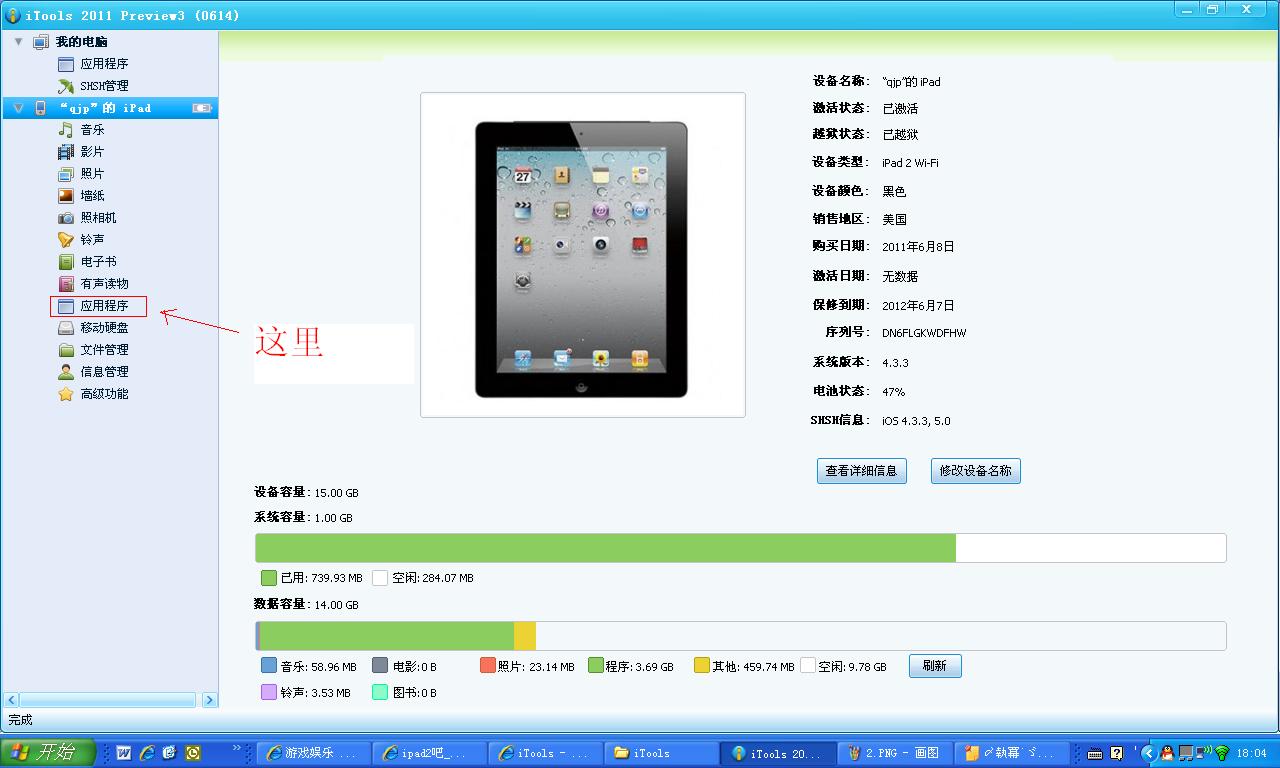This screenshot has height=768, width=1280.
Task: Click the sidebar scrollbar right arrow
Action: pos(210,700)
